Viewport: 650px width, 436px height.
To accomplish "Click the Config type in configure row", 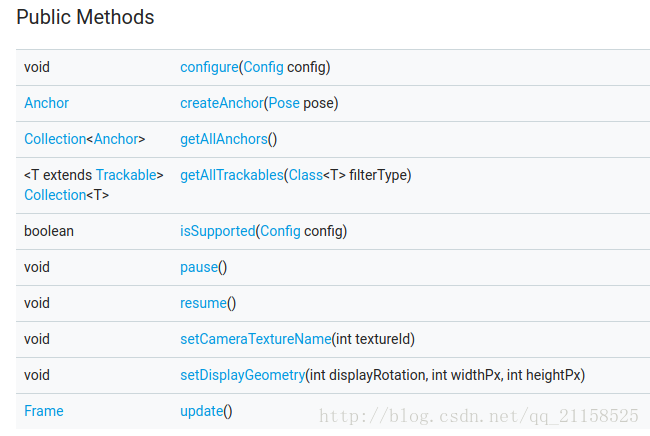I will coord(263,67).
